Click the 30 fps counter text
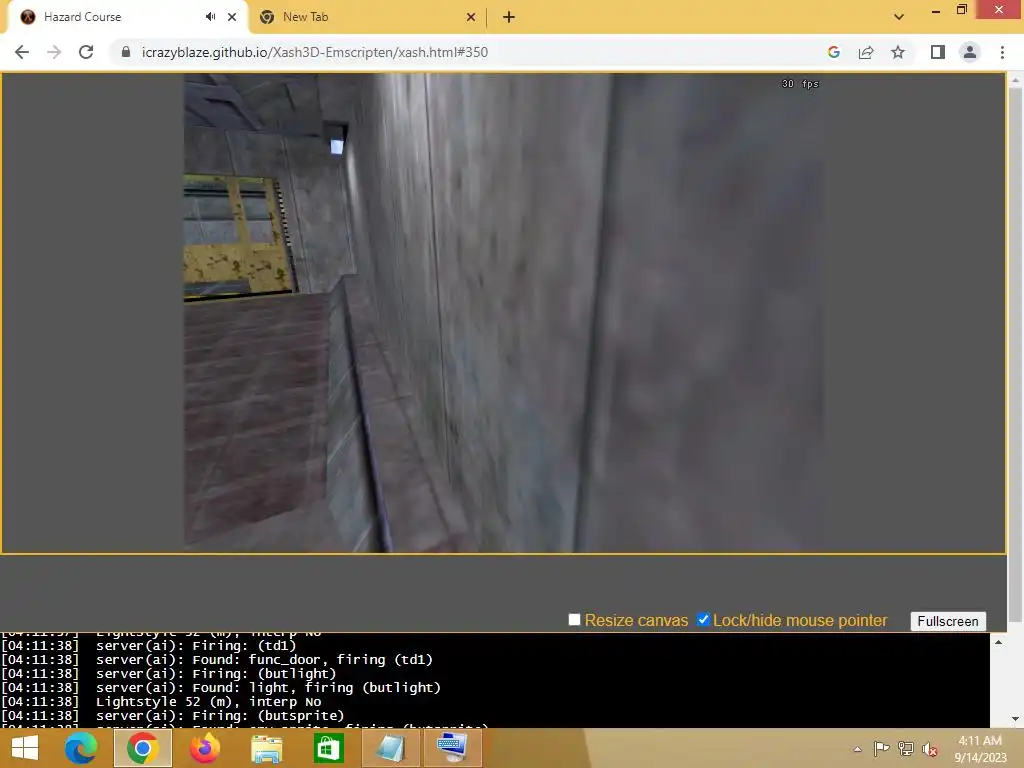This screenshot has width=1024, height=768. [x=800, y=84]
